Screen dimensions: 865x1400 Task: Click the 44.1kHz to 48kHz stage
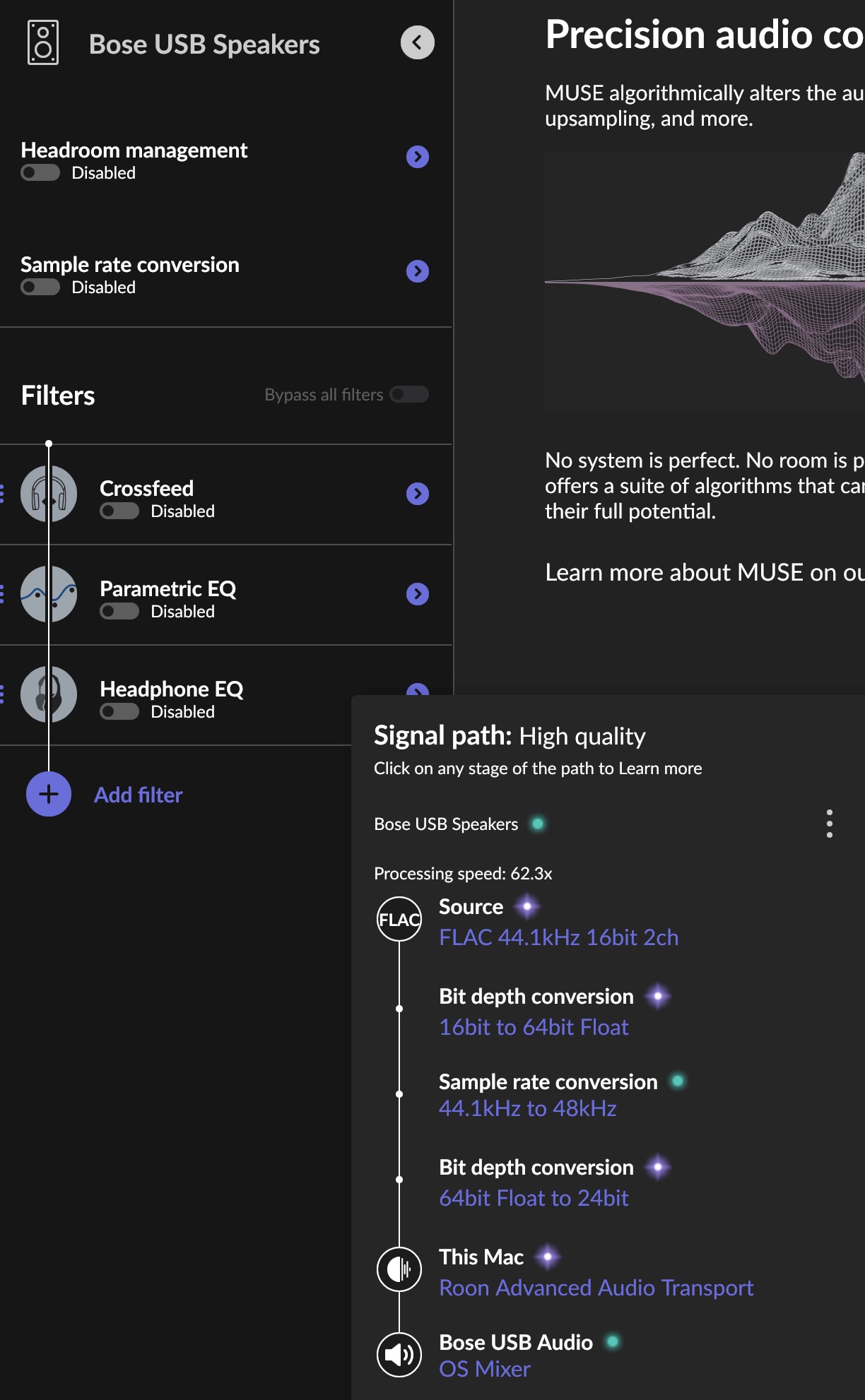527,1108
